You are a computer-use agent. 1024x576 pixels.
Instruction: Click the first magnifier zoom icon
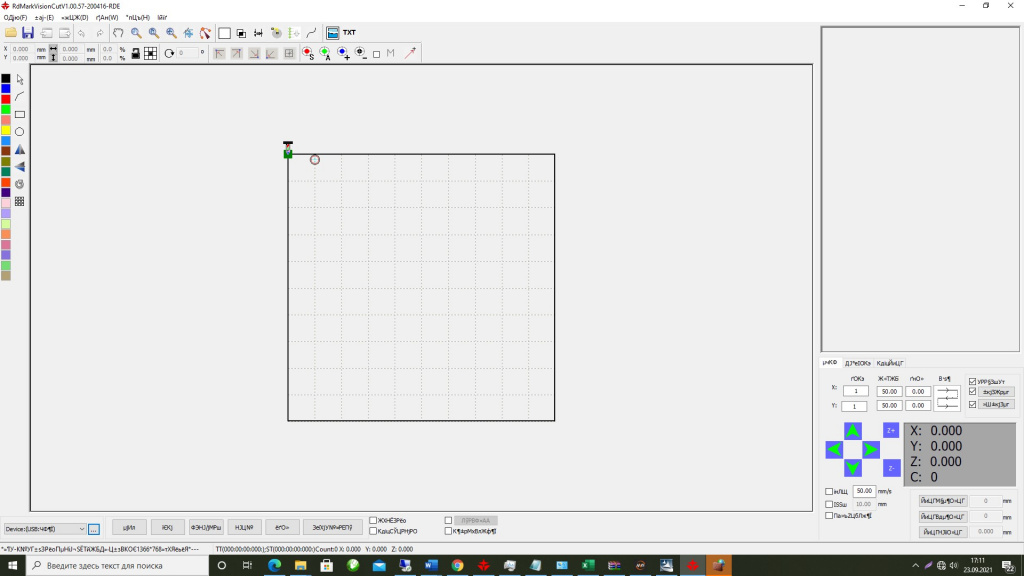pyautogui.click(x=136, y=33)
